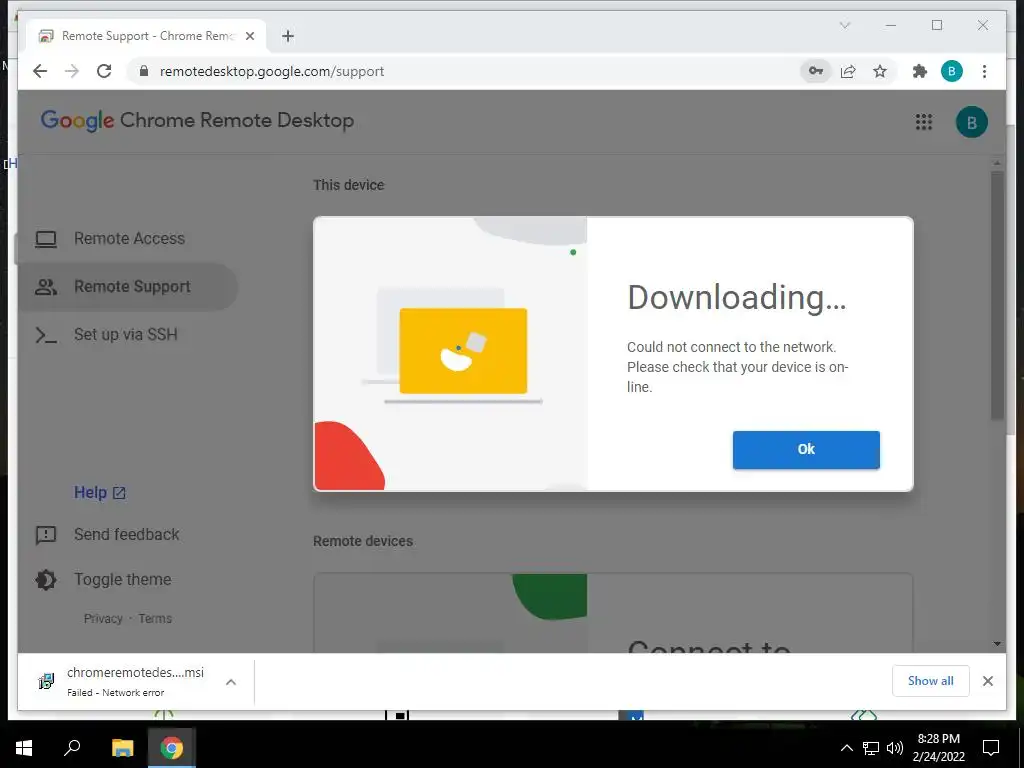This screenshot has height=768, width=1024.
Task: Open Chrome profile B in toolbar
Action: click(x=952, y=71)
